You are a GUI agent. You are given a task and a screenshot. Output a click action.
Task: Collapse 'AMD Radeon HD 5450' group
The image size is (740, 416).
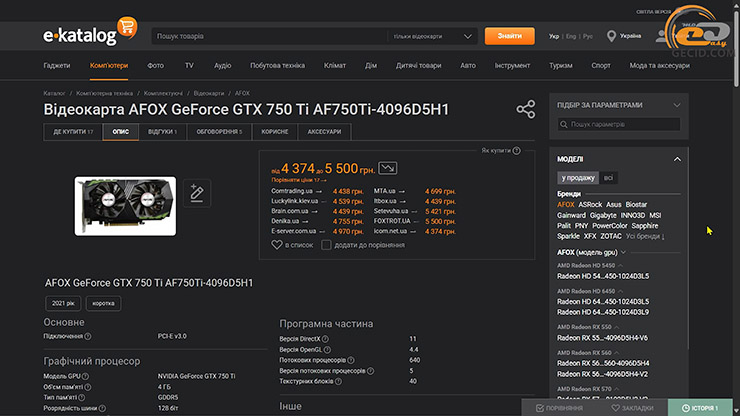click(x=620, y=266)
